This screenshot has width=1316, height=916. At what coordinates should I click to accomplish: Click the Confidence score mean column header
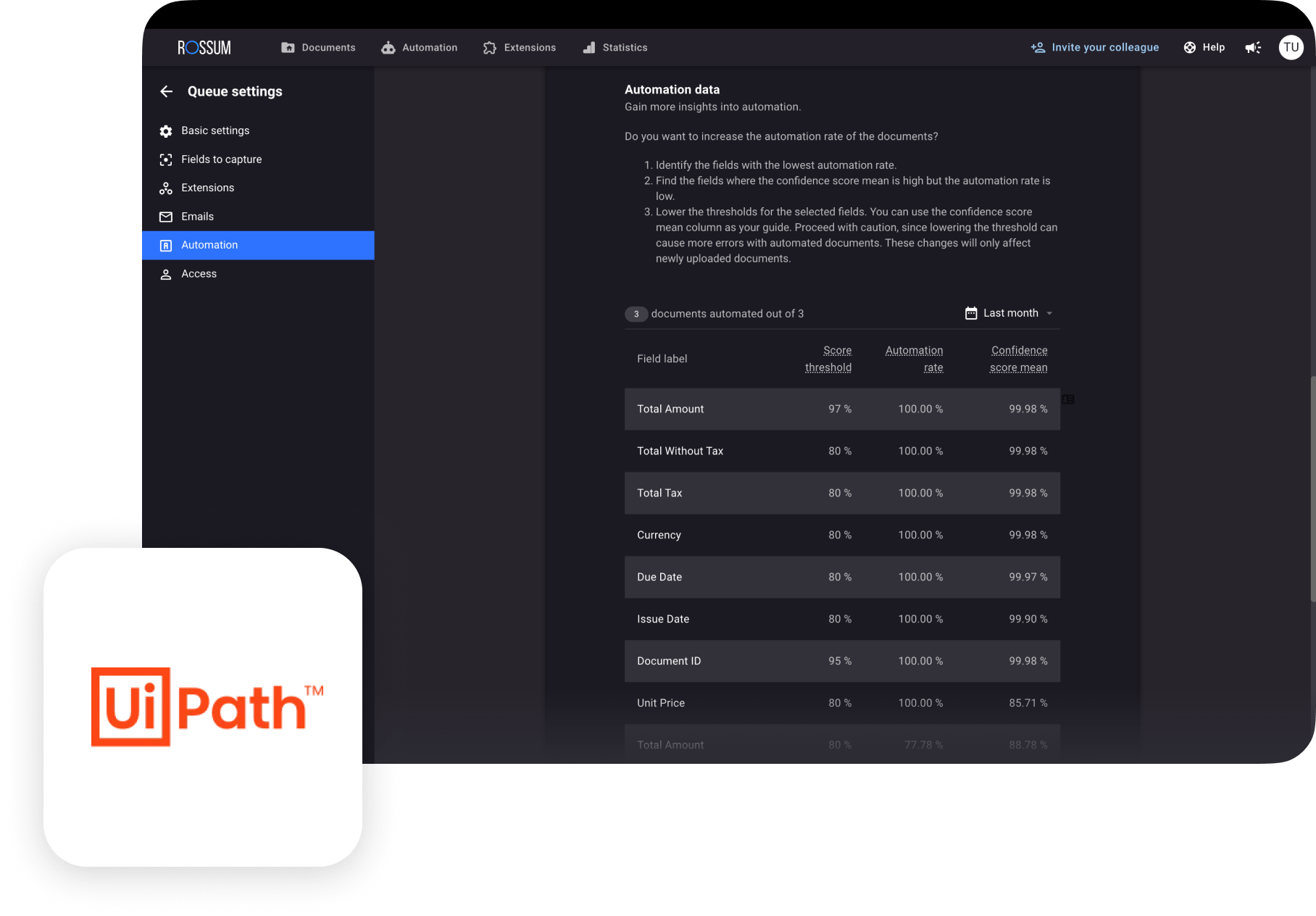[1018, 359]
